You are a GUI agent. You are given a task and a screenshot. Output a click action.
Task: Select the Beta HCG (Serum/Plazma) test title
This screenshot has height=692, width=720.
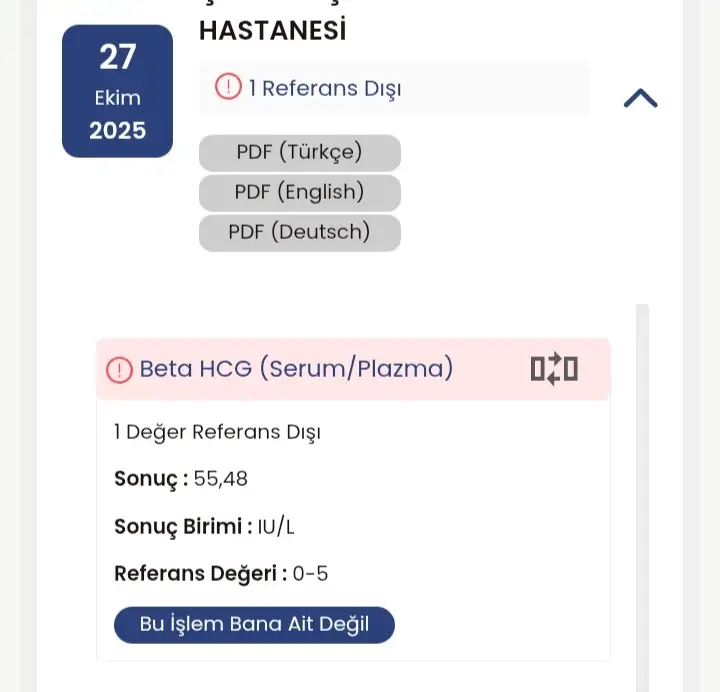296,369
